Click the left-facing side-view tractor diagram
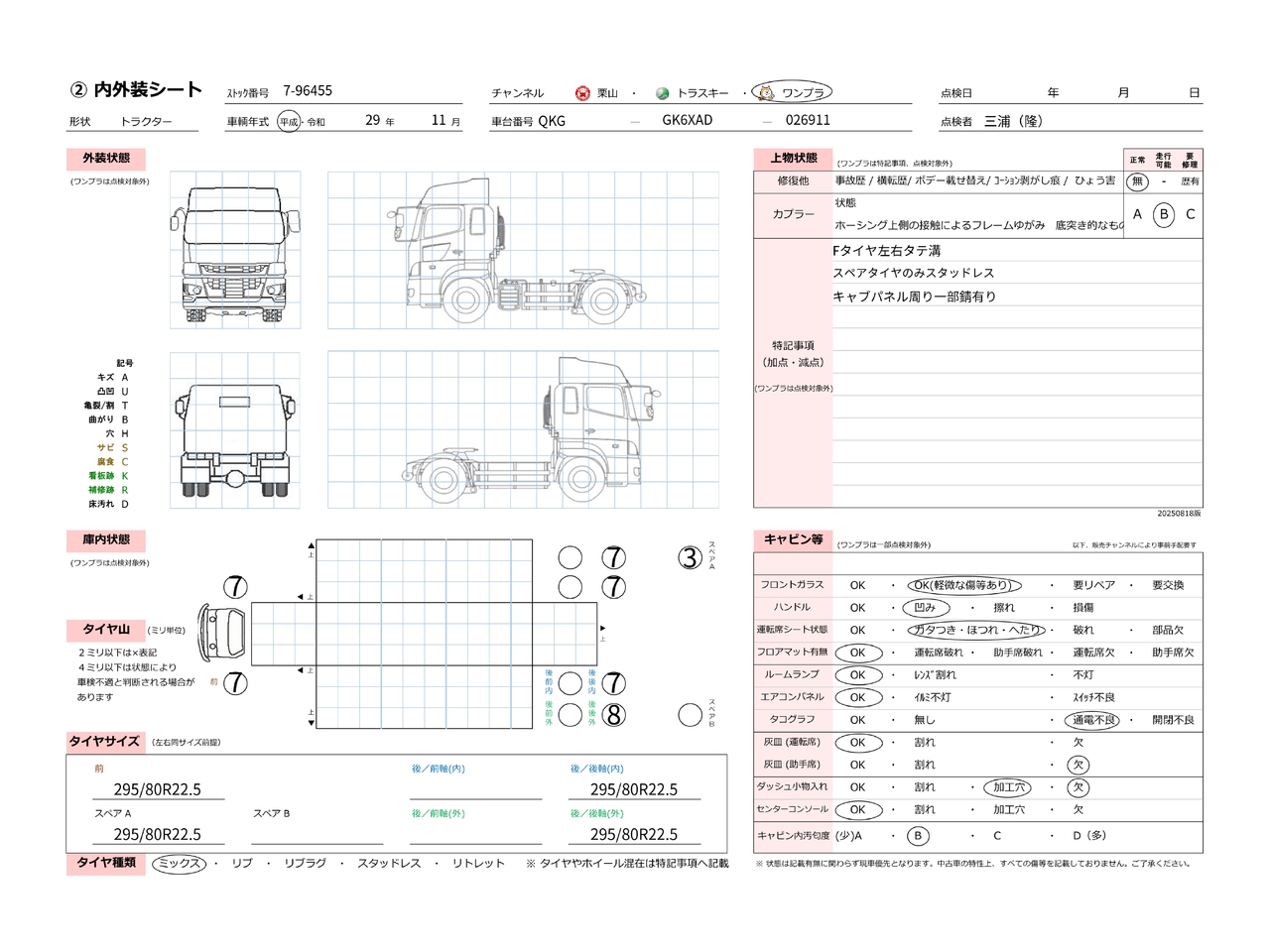The image size is (1270, 952). click(523, 250)
